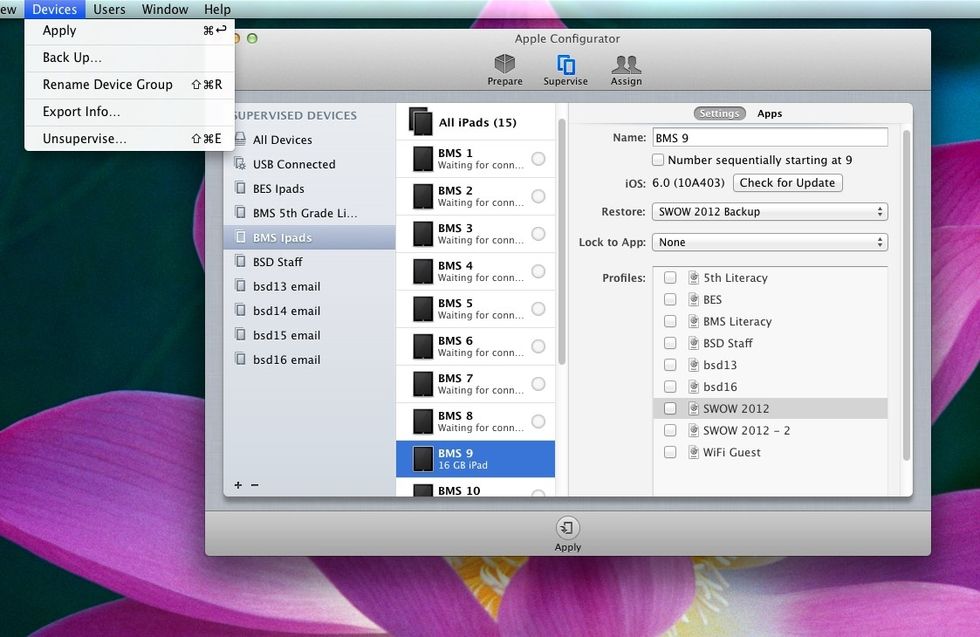
Task: Click the BES Ipads group icon
Action: click(240, 188)
